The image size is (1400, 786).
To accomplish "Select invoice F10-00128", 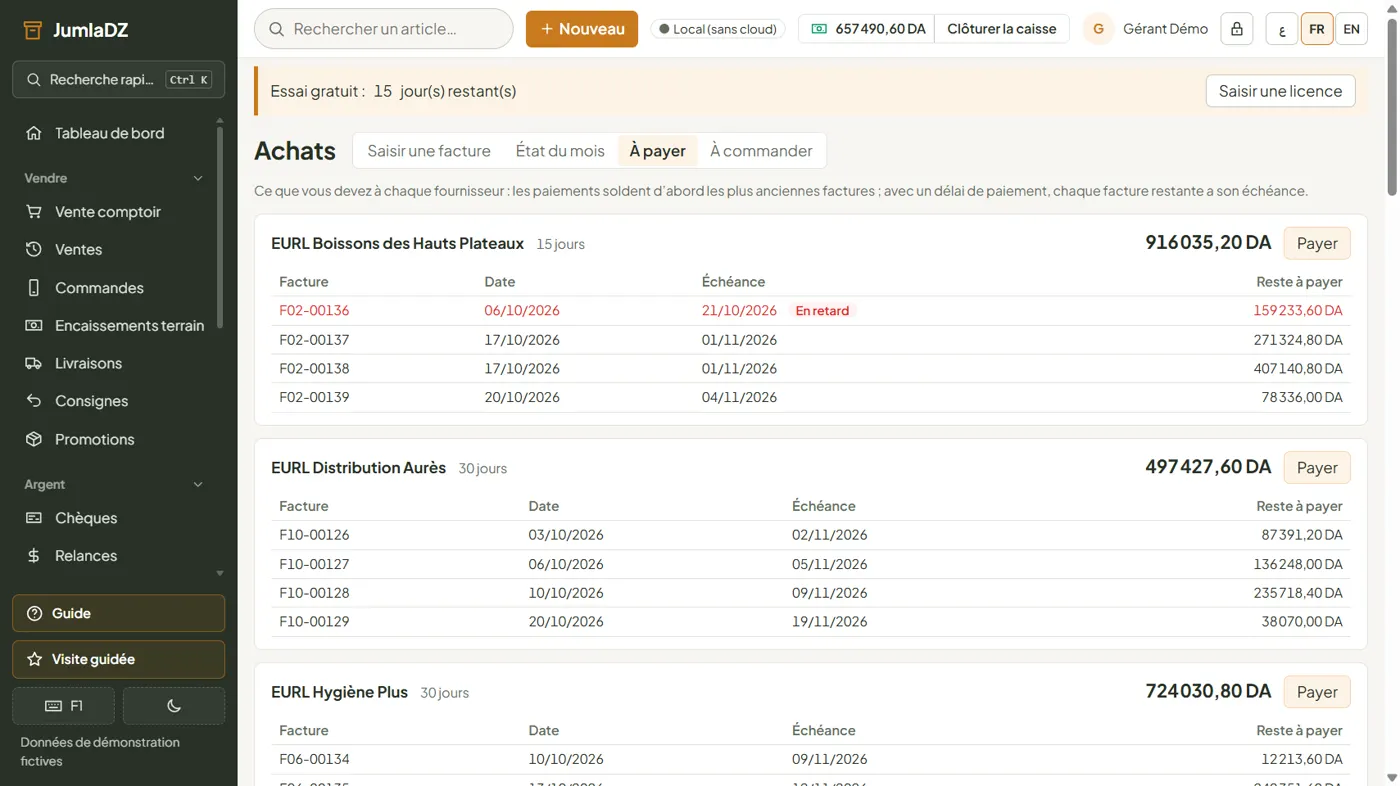I will pos(811,593).
